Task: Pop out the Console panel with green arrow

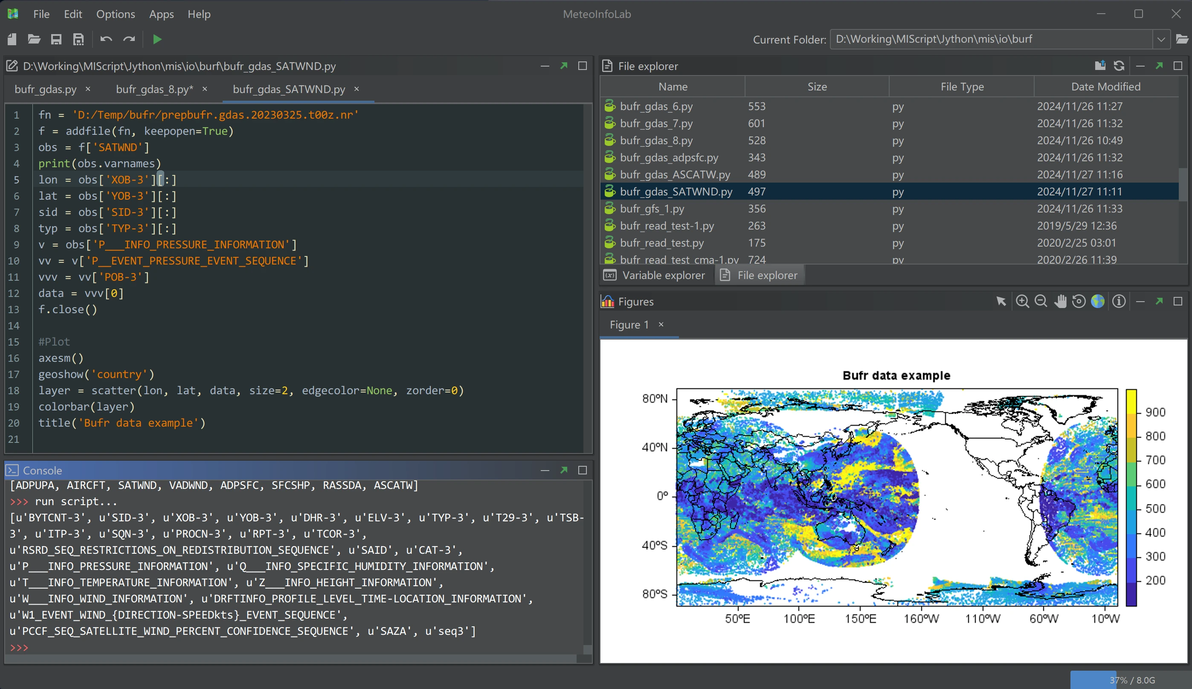Action: tap(564, 470)
